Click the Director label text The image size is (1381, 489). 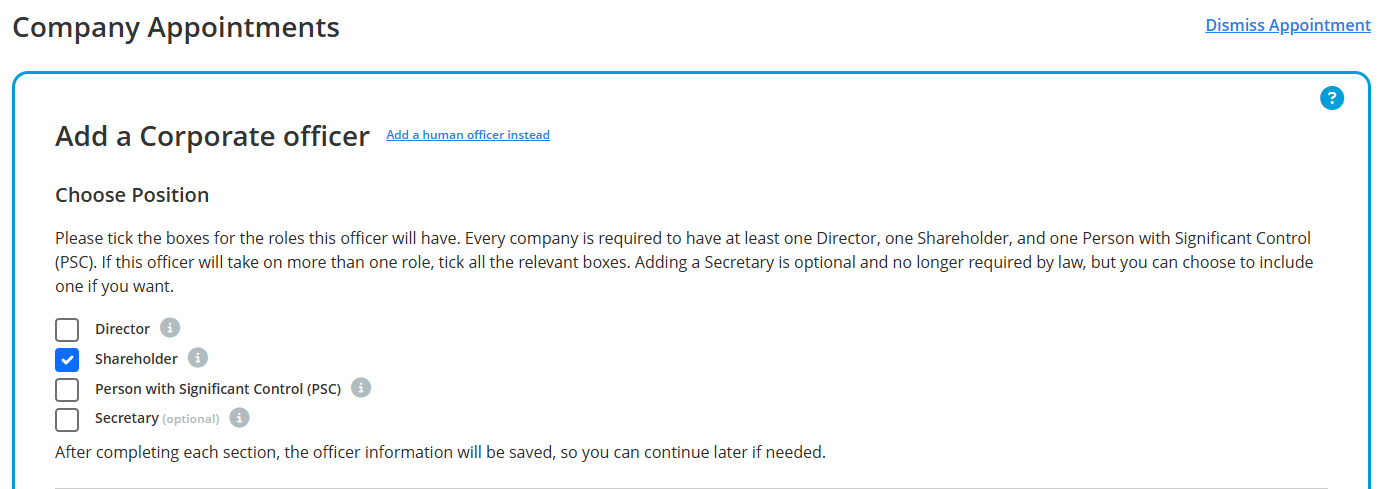[x=122, y=329]
